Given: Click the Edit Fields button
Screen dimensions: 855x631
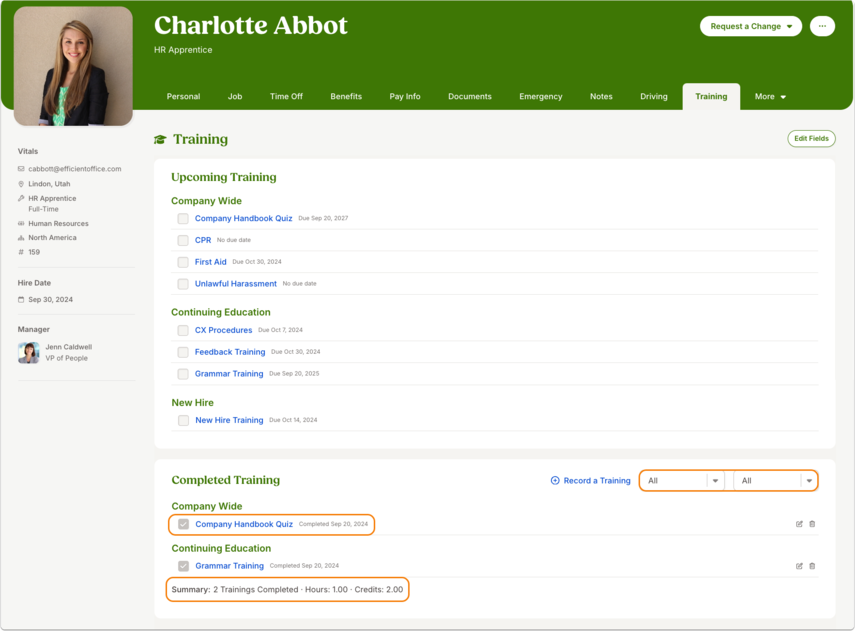Looking at the screenshot, I should pyautogui.click(x=811, y=139).
